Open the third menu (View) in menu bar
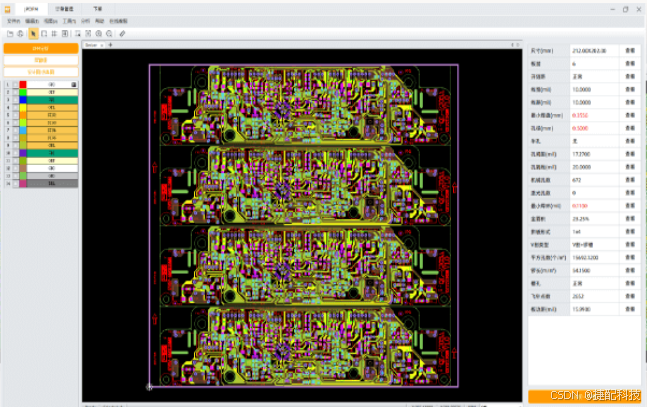The image size is (647, 407). click(50, 21)
